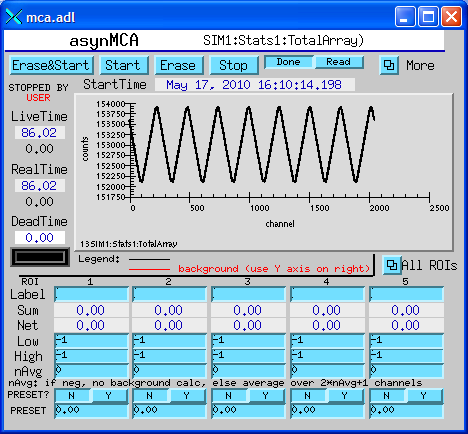Click the ROI 4 PRESET value field
The image size is (468, 434).
[x=328, y=411]
